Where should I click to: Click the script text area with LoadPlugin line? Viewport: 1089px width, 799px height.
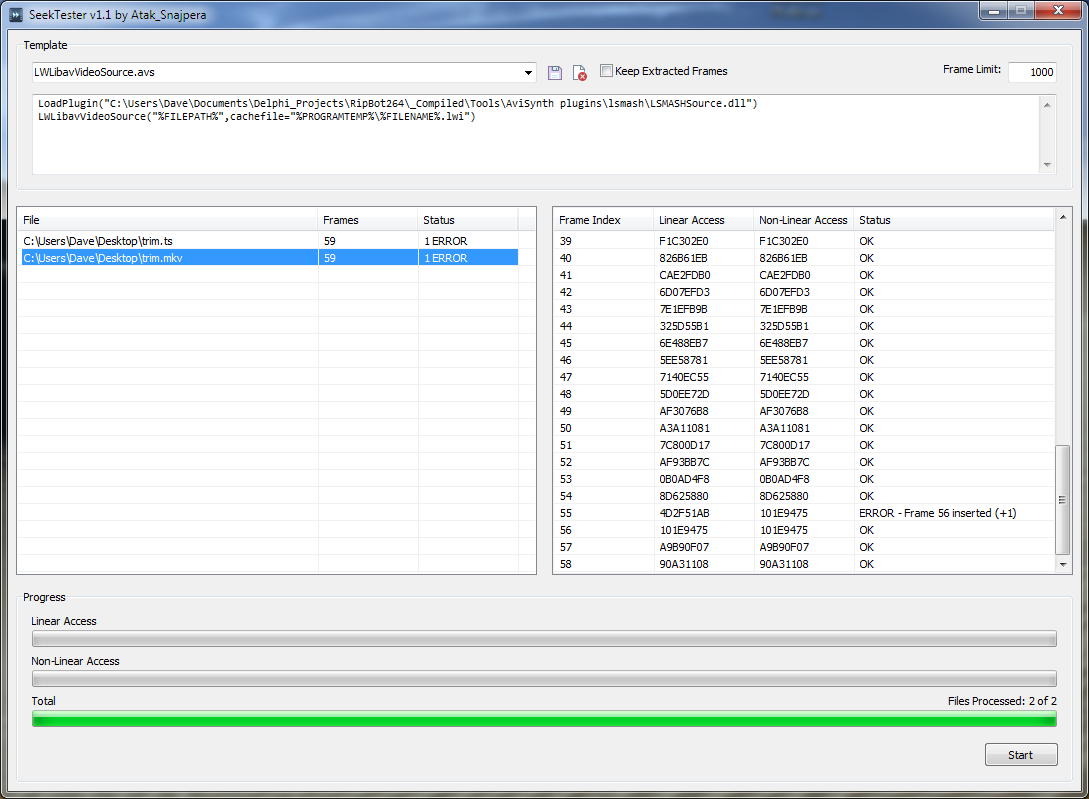click(x=535, y=135)
